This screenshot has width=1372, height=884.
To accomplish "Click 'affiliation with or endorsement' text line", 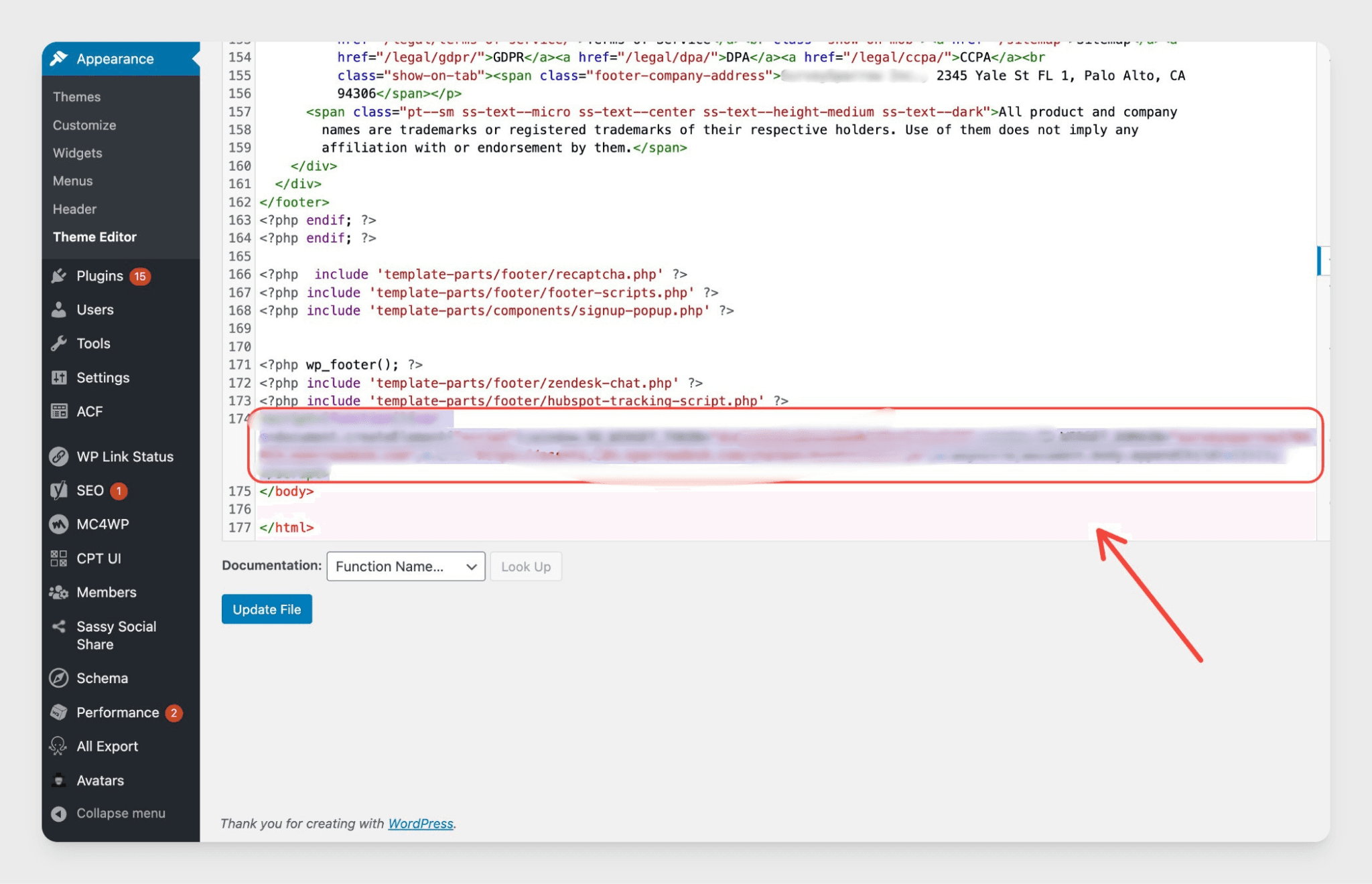I will tap(504, 147).
